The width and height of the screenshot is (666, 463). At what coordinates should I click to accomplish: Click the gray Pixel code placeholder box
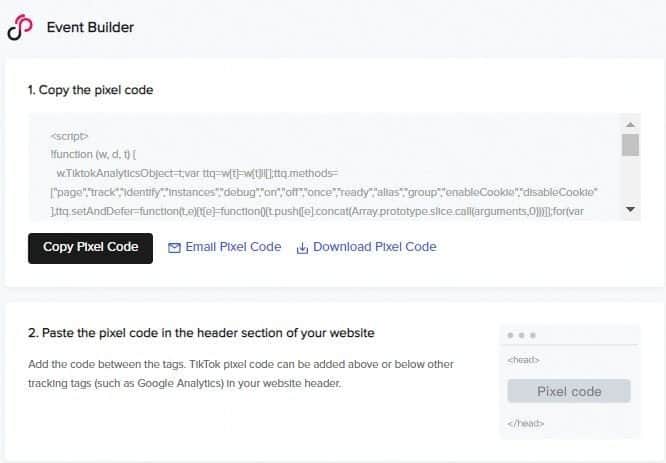pos(569,391)
